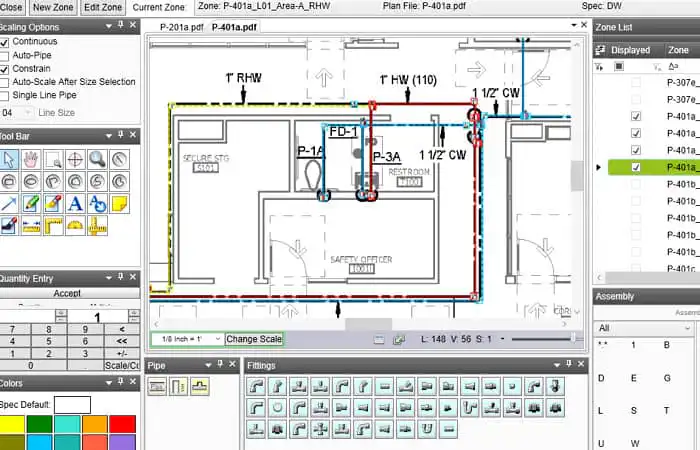Expand the Assembly All dropdown
This screenshot has height=450, width=700.
(643, 329)
